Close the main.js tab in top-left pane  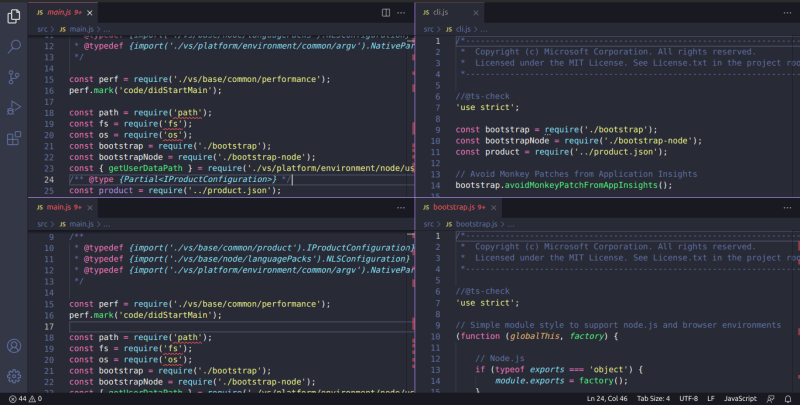90,13
